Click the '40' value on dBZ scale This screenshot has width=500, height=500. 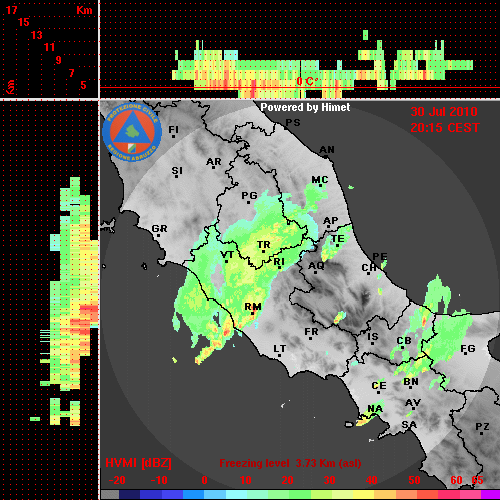click(x=372, y=480)
